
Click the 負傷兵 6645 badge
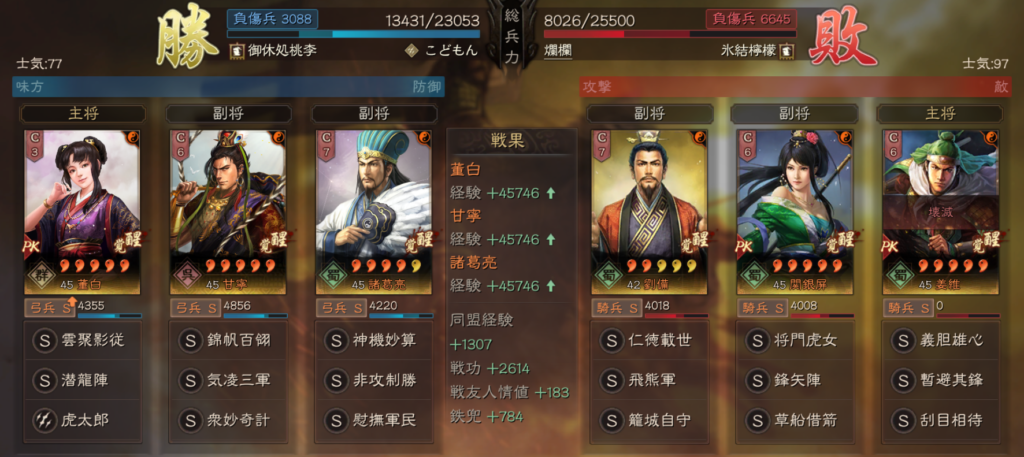click(x=751, y=18)
